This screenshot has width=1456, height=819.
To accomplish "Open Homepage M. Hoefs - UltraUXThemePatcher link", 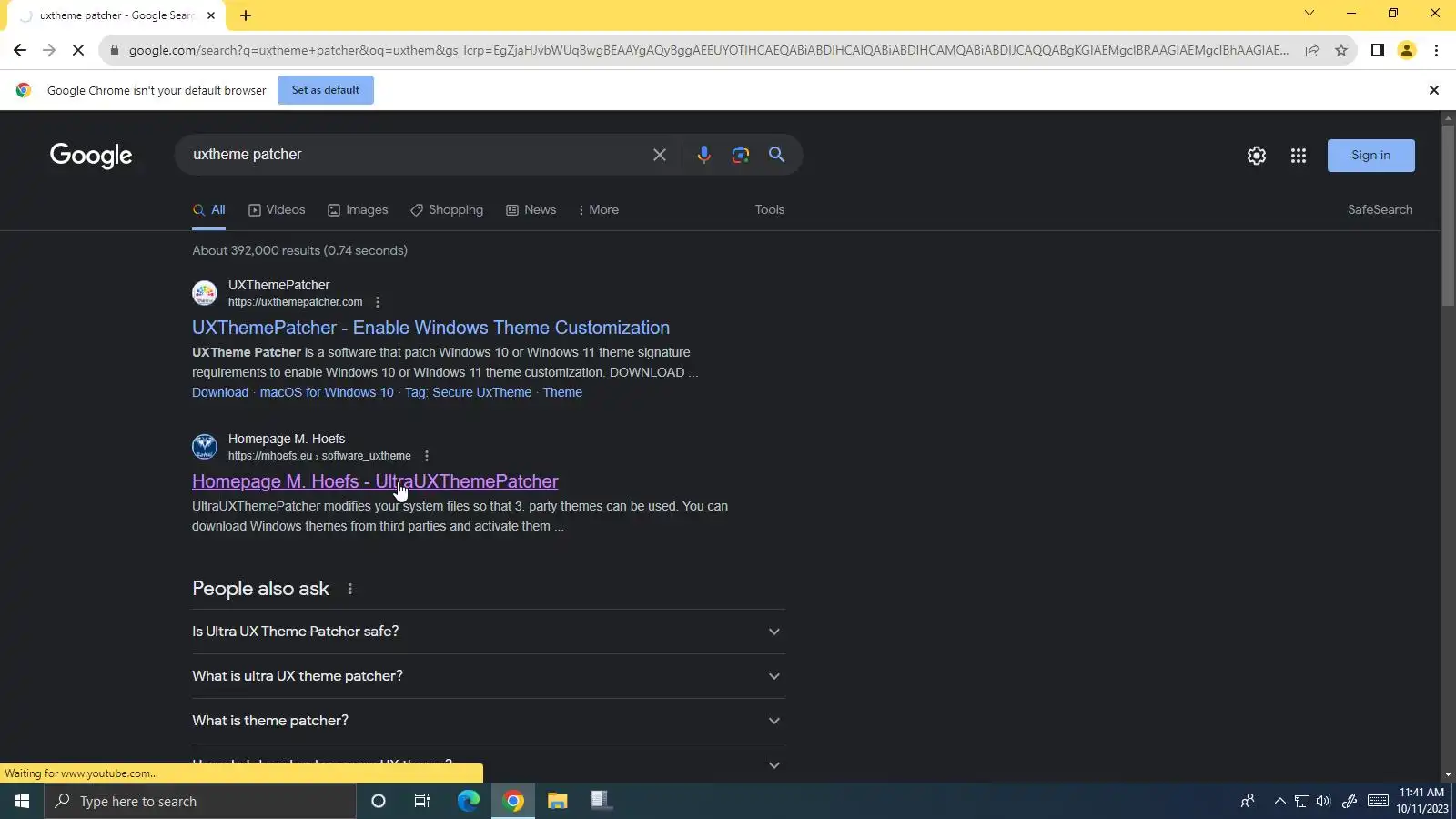I will click(375, 481).
